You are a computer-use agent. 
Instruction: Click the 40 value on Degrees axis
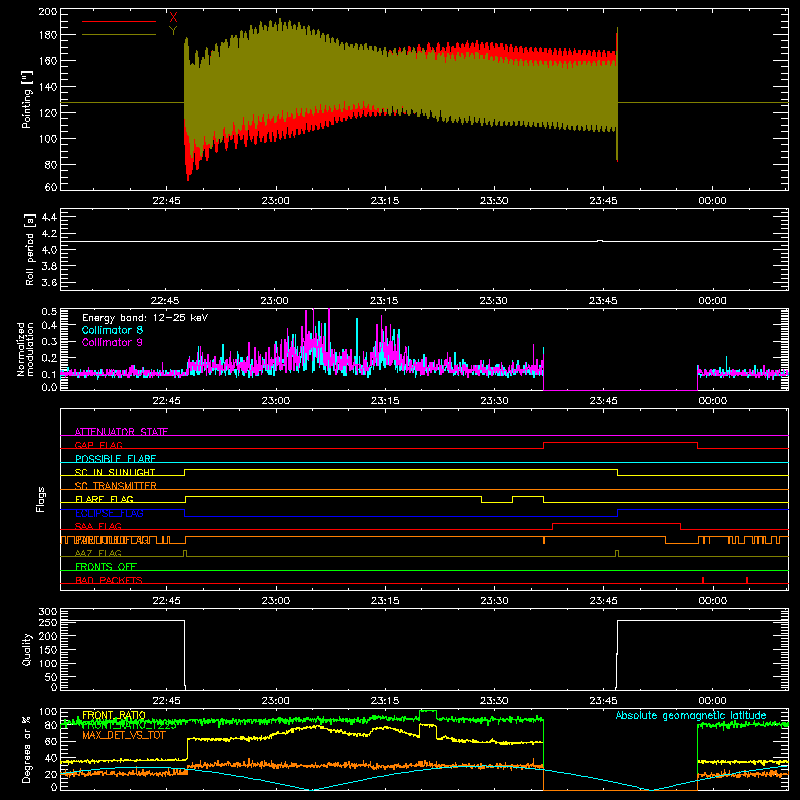pos(51,759)
